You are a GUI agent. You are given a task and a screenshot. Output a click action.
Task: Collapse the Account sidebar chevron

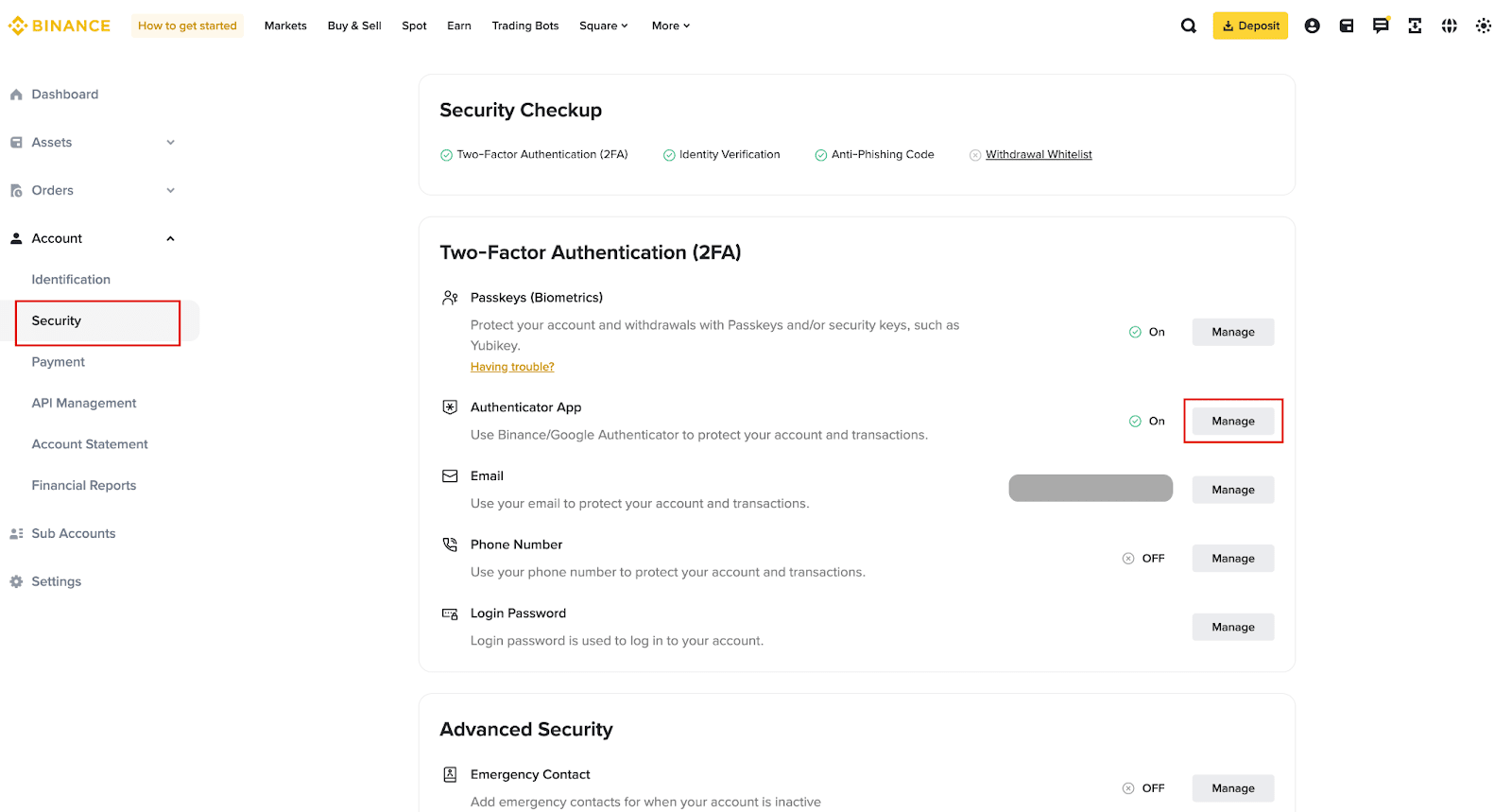[x=171, y=238]
